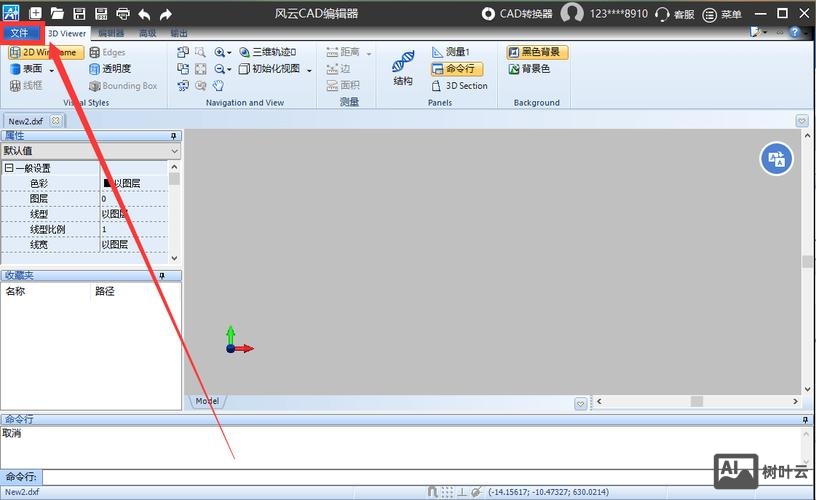Viewport: 816px width, 500px height.
Task: Switch to the 编辑器 ribbon tab
Action: [x=111, y=33]
